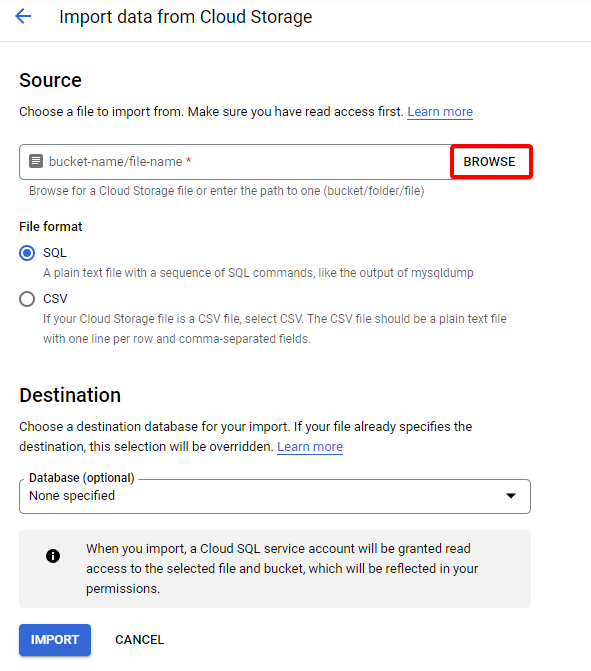The height and width of the screenshot is (671, 591).
Task: Click the Source section heading
Action: tap(50, 80)
